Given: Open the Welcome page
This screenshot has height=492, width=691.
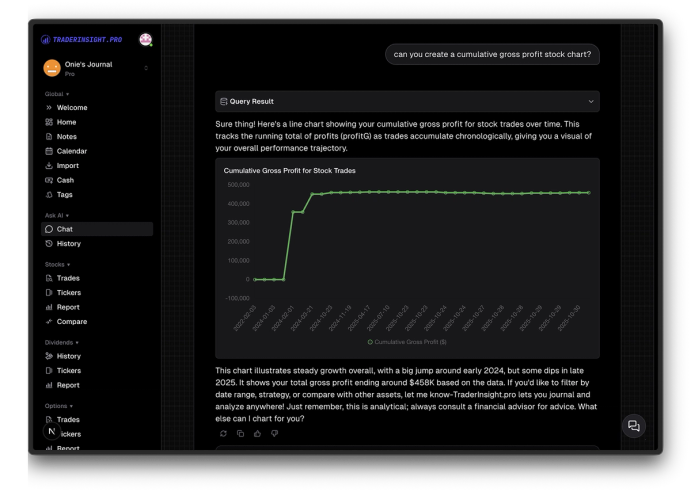Looking at the screenshot, I should tap(72, 108).
